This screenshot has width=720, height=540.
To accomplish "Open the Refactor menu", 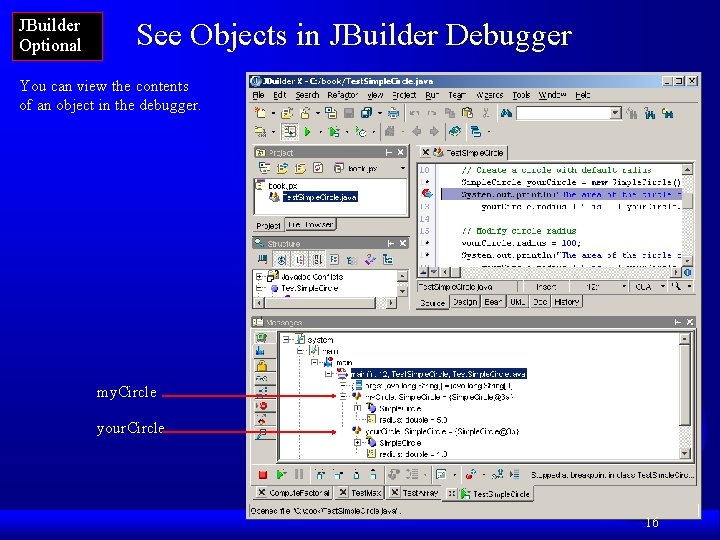I will coord(342,95).
